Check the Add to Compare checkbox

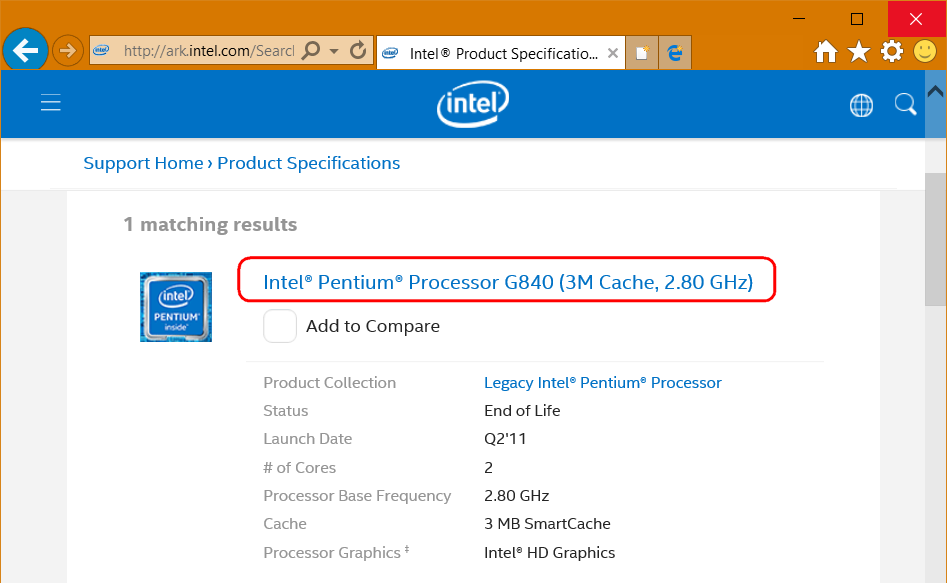point(280,326)
